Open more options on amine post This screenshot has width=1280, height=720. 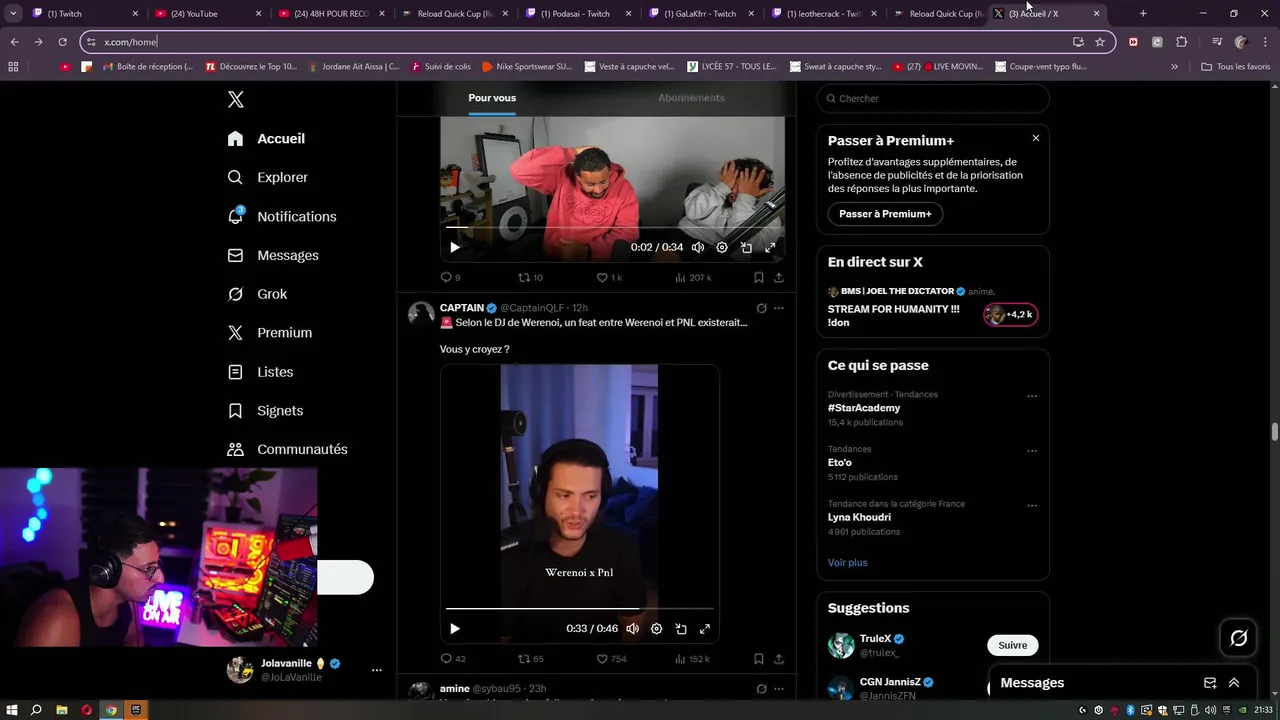[x=779, y=689]
